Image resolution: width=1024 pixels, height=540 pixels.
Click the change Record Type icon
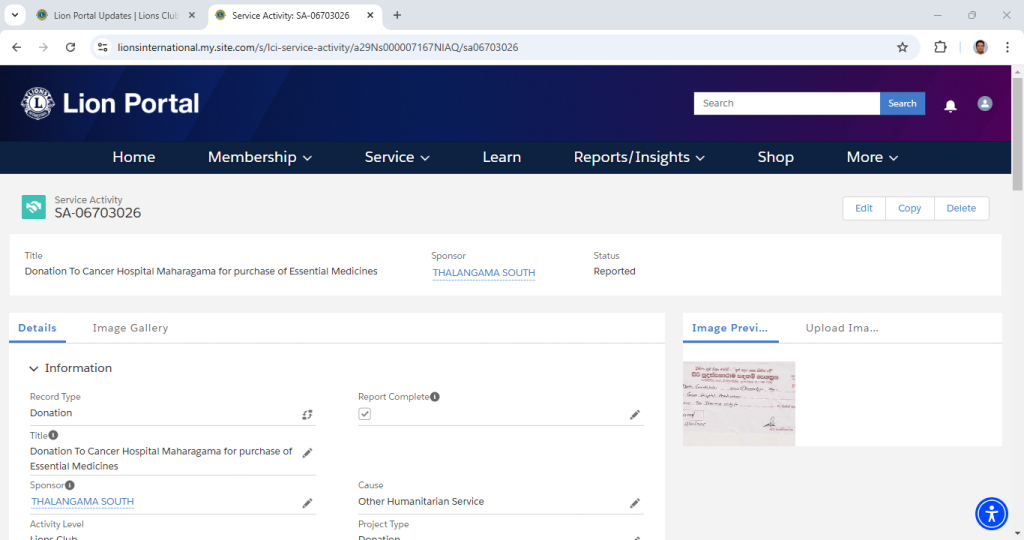(x=307, y=415)
